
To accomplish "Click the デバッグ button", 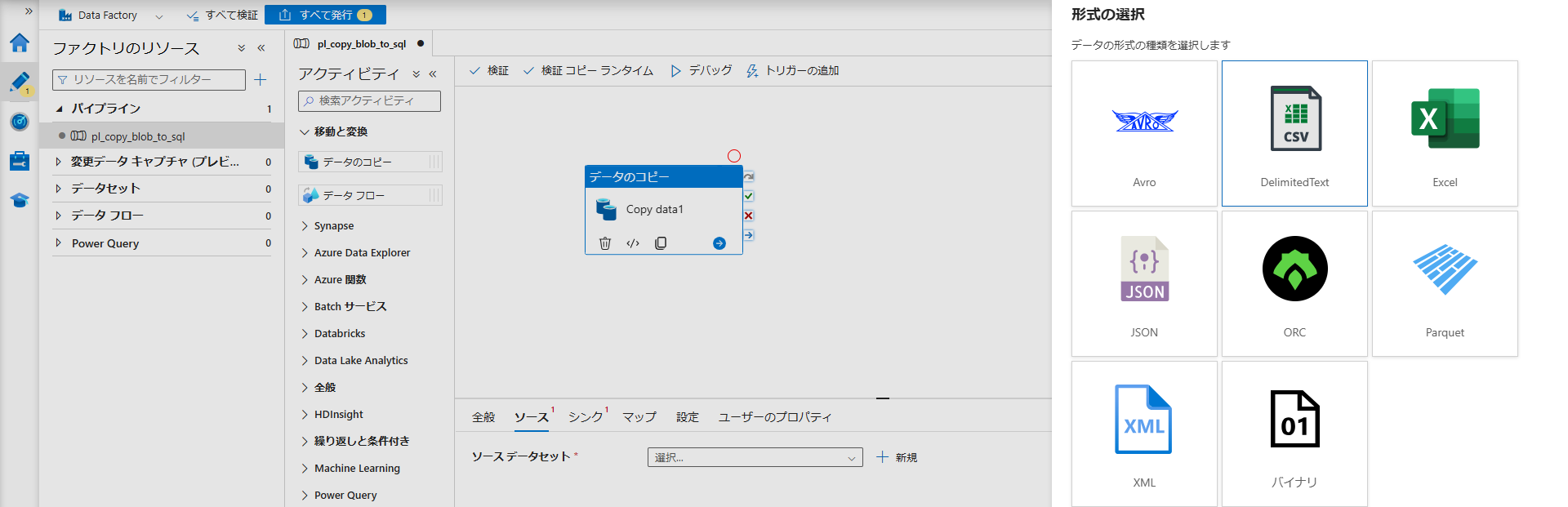I will [702, 71].
